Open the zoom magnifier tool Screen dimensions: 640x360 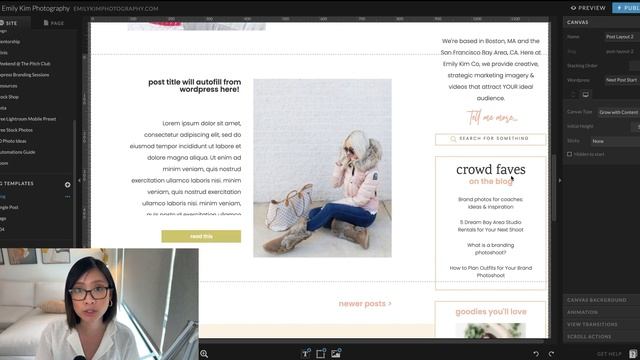coord(204,354)
